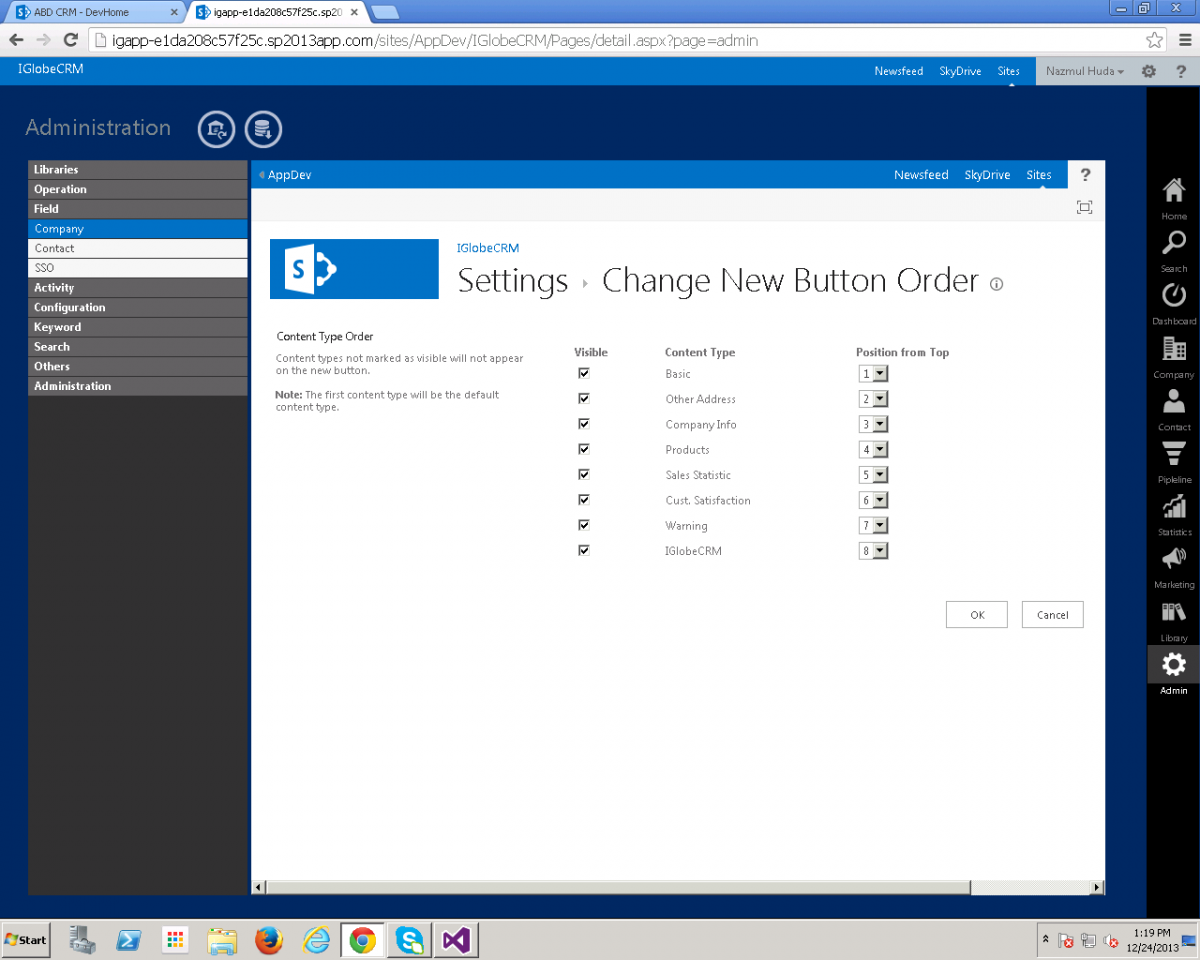Image resolution: width=1200 pixels, height=960 pixels.
Task: Click the Start button
Action: (27, 940)
